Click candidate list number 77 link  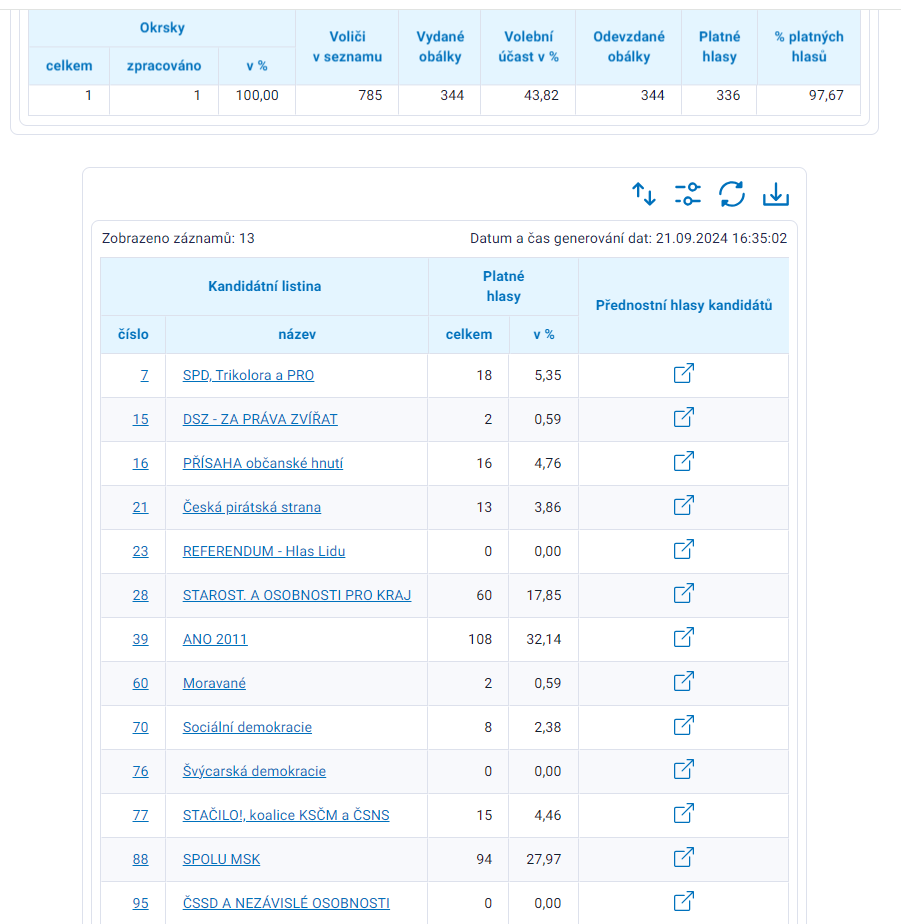coord(140,816)
